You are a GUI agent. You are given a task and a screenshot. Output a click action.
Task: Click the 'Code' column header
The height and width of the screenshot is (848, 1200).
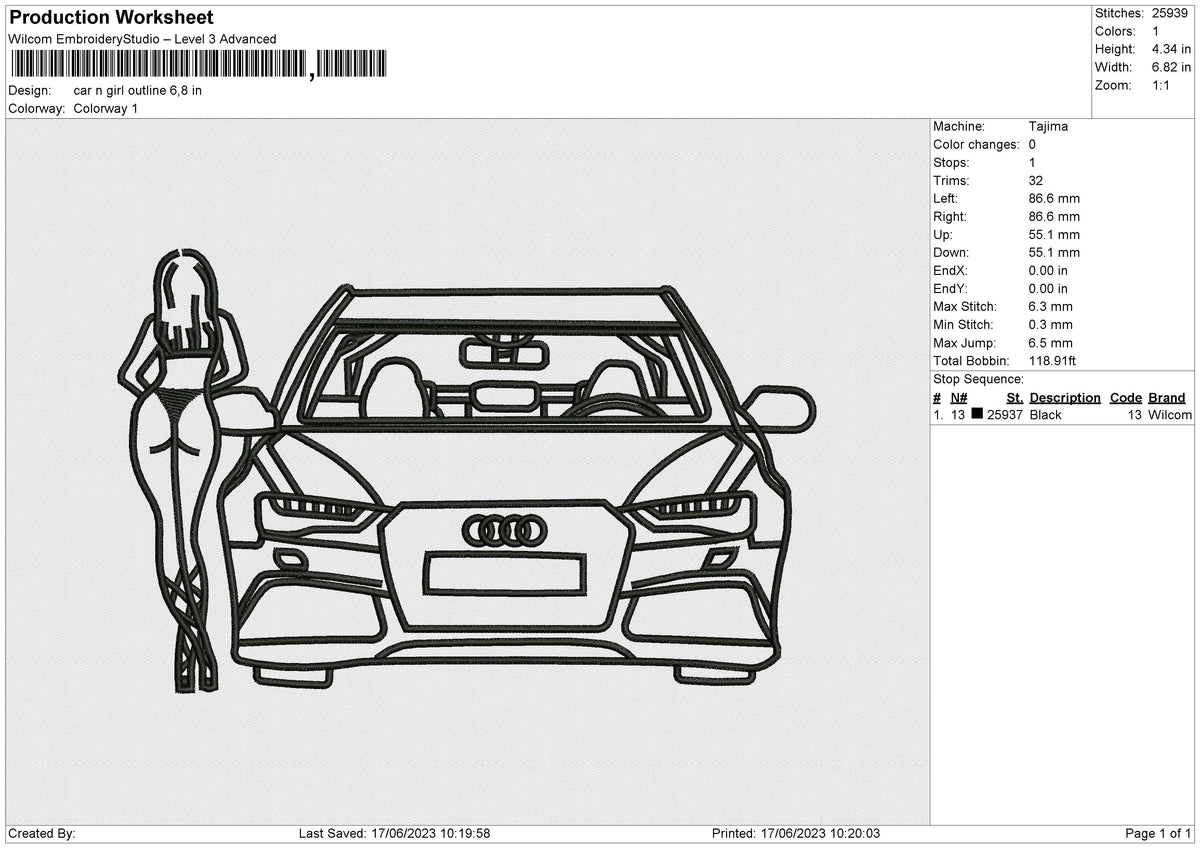click(x=1125, y=397)
